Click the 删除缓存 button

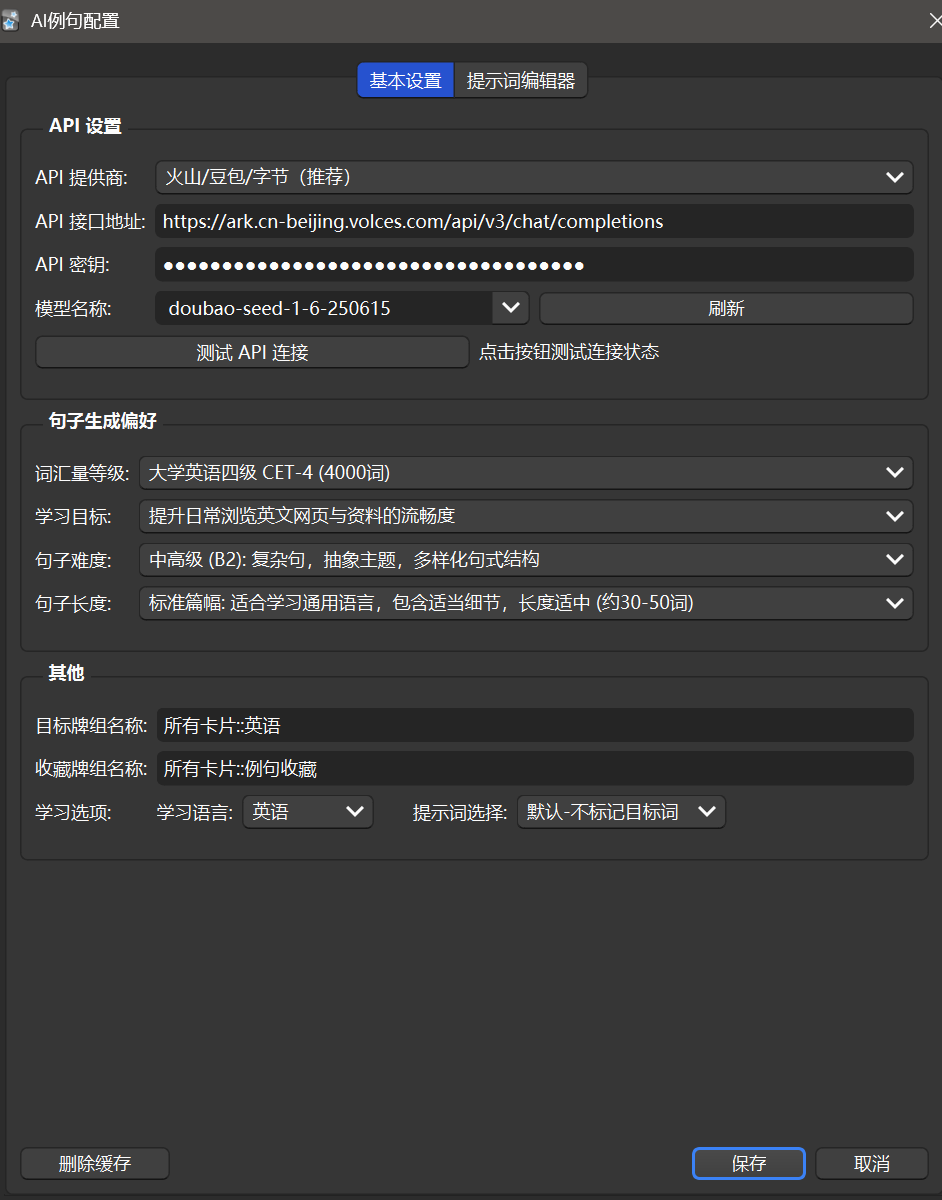pyautogui.click(x=95, y=1164)
